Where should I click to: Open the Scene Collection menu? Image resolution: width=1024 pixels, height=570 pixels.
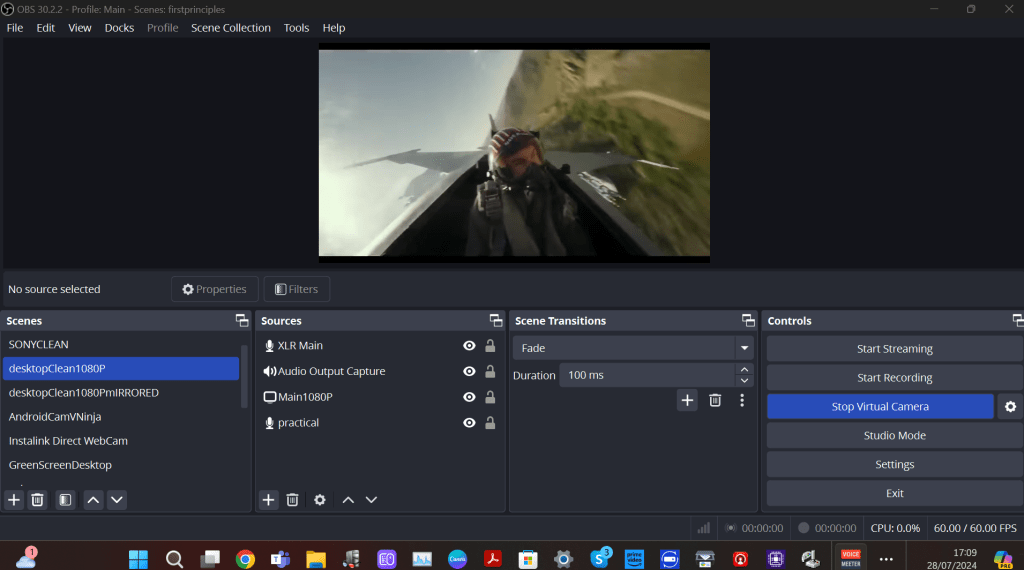(x=231, y=28)
